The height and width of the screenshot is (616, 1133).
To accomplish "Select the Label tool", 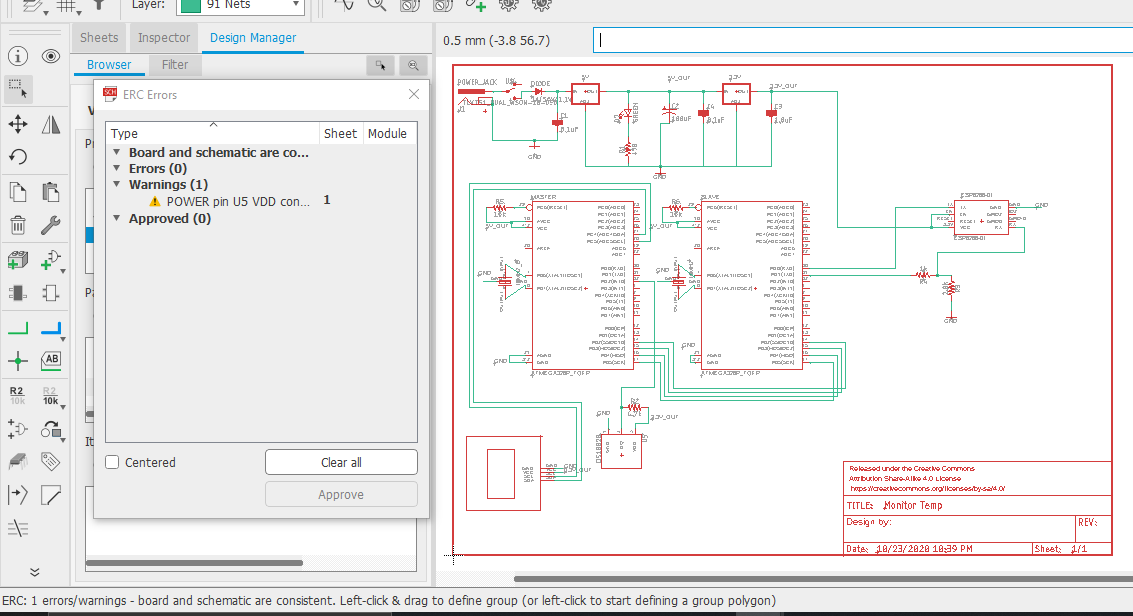I will [x=51, y=361].
